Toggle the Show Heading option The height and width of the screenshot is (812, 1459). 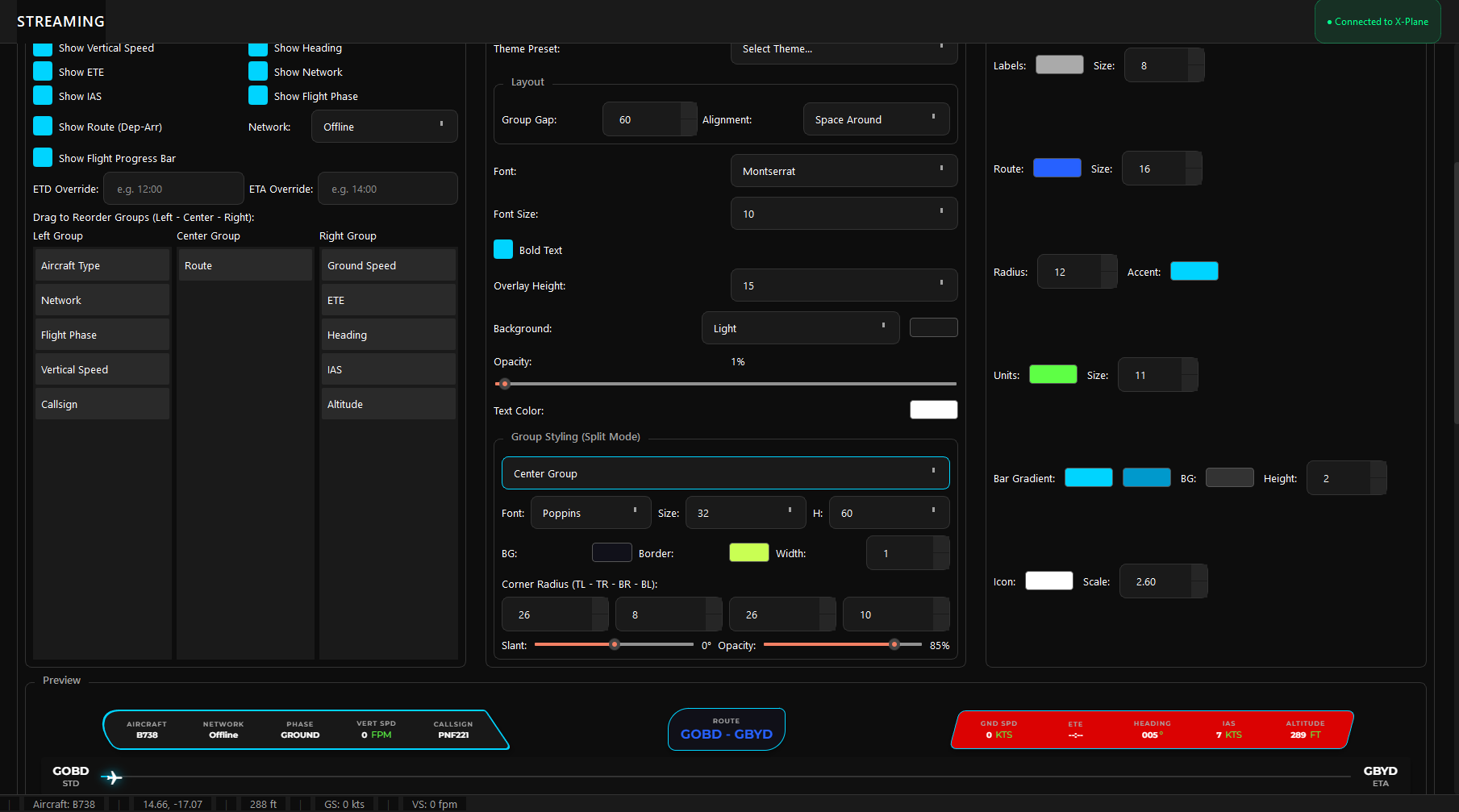[x=258, y=48]
